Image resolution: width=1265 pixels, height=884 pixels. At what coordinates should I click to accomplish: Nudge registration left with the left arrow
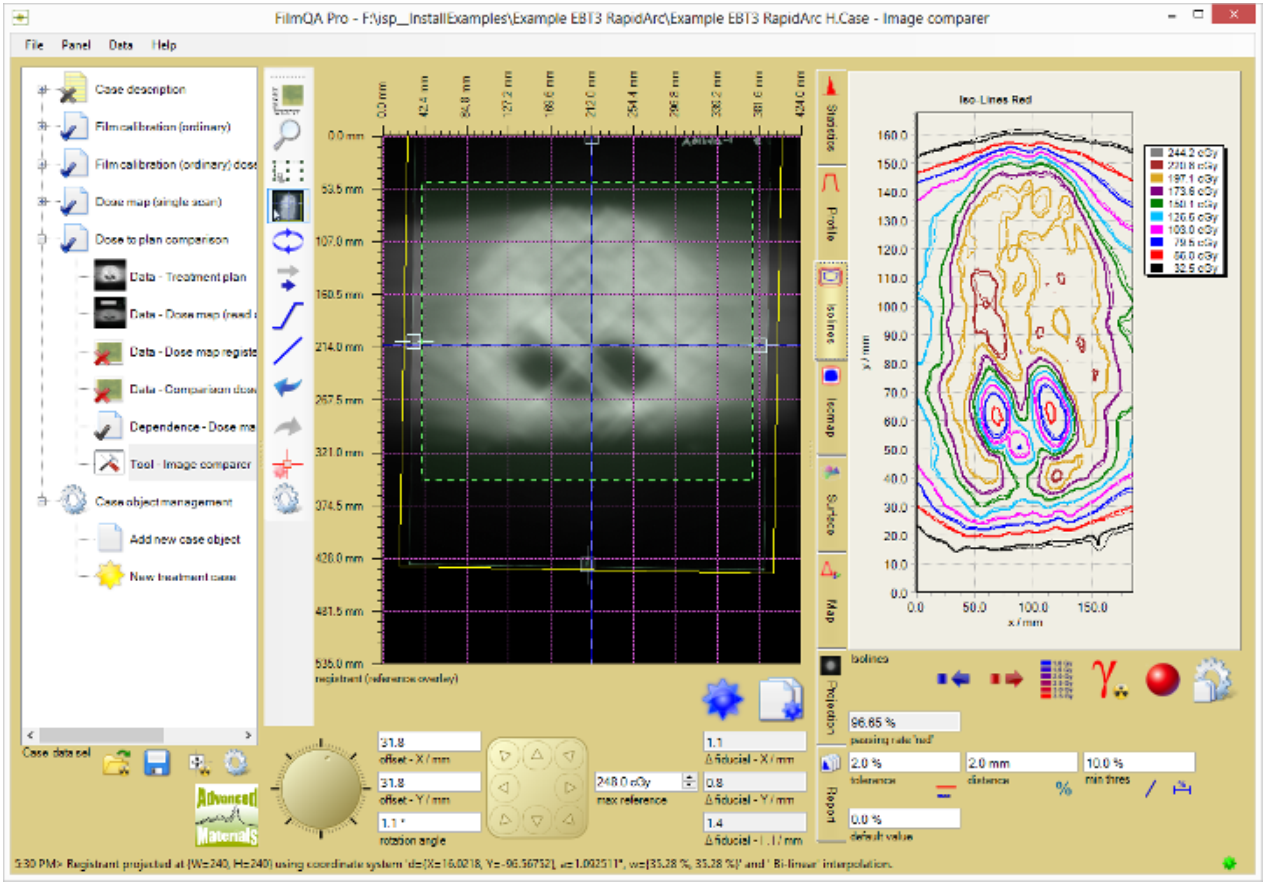[504, 788]
